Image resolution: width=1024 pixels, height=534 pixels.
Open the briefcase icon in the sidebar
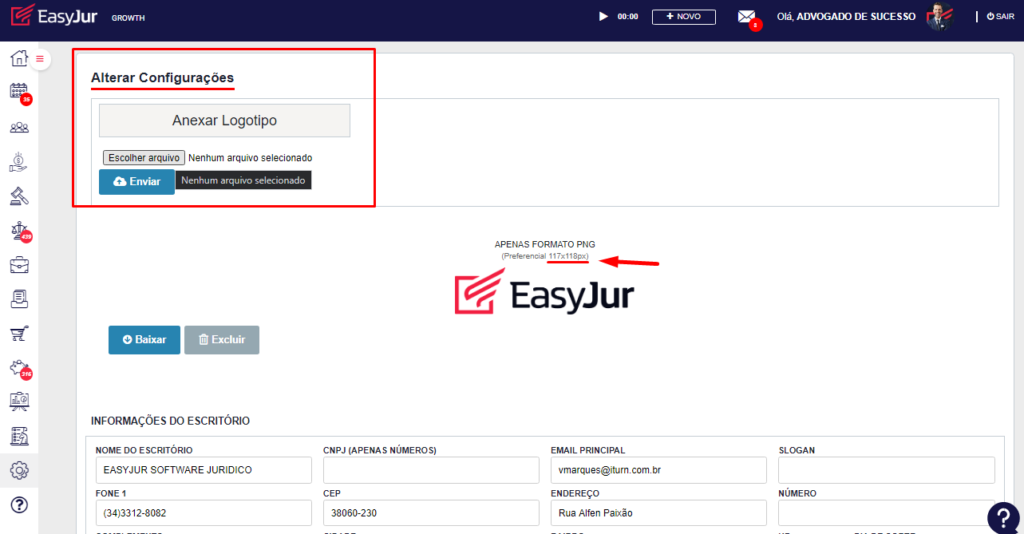(x=19, y=265)
